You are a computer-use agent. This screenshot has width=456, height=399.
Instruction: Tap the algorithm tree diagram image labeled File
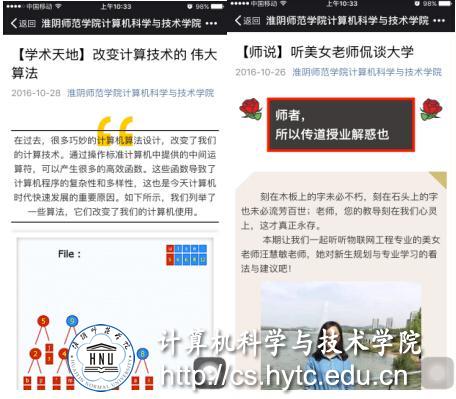point(115,314)
